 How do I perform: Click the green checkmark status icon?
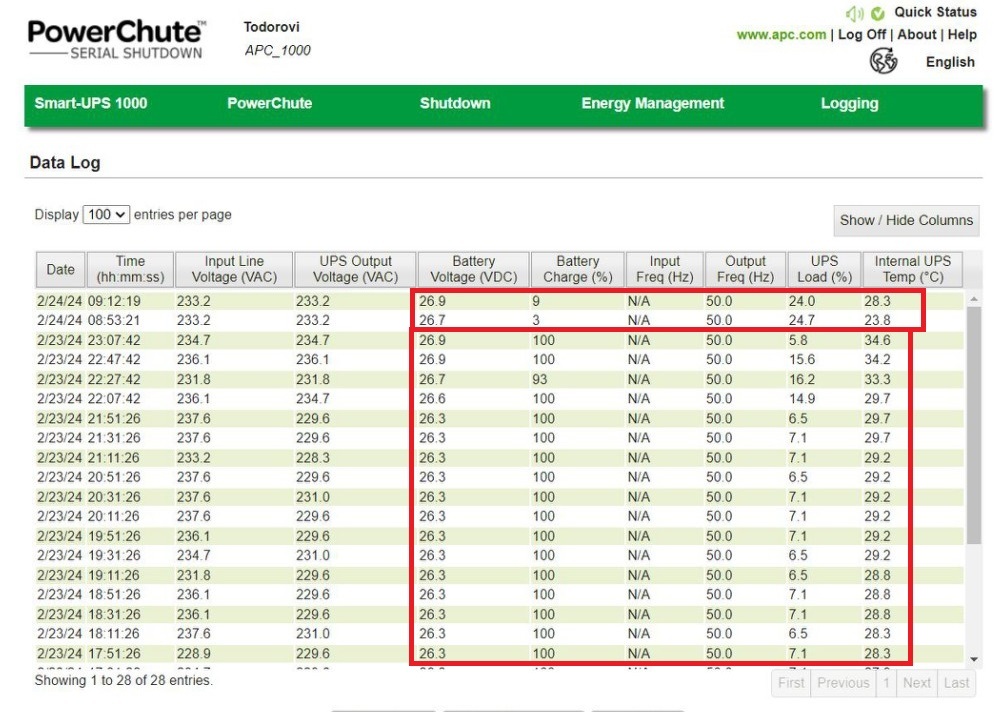[x=878, y=13]
